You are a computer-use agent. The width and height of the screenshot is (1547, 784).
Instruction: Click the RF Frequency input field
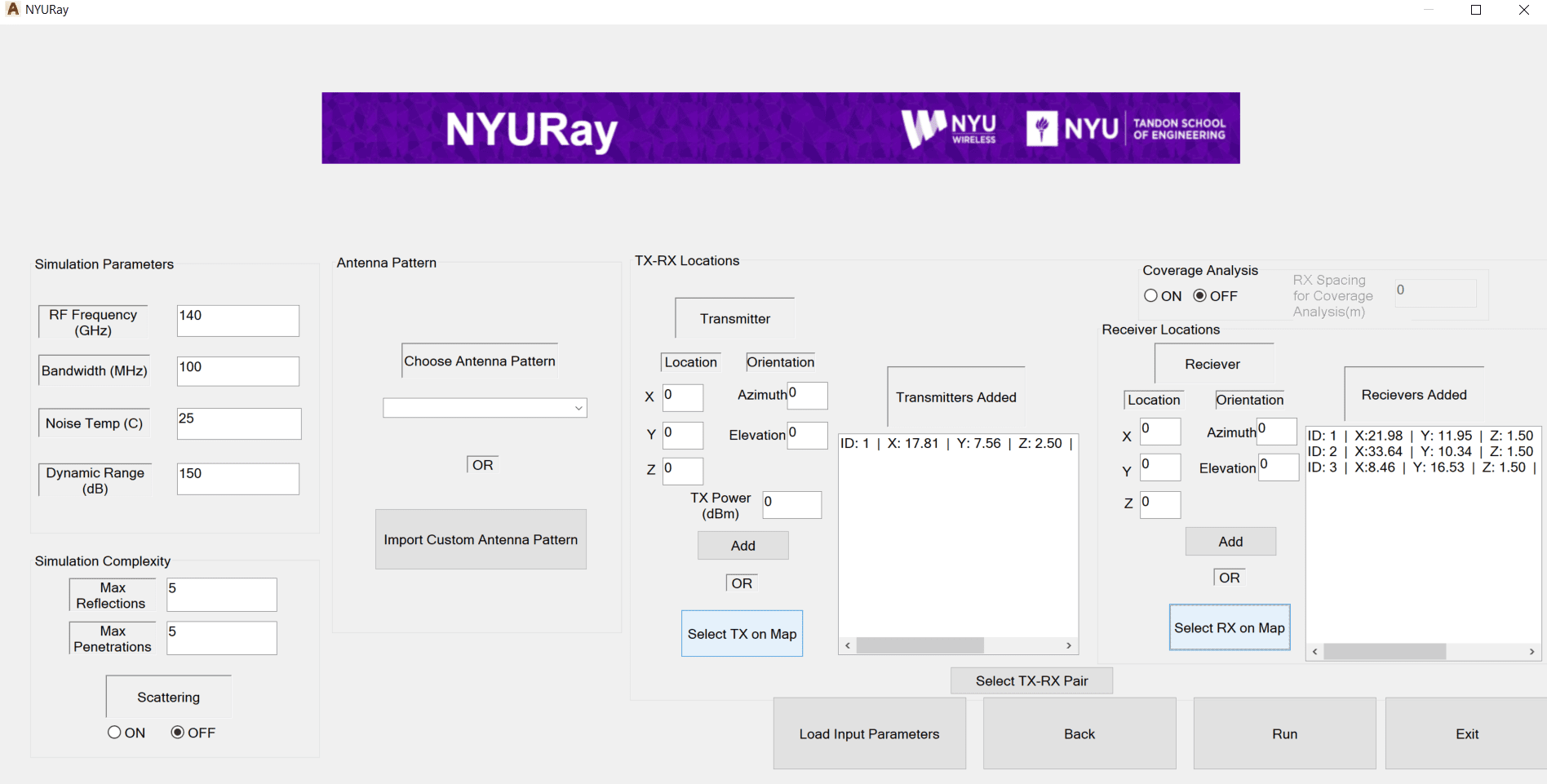[237, 321]
